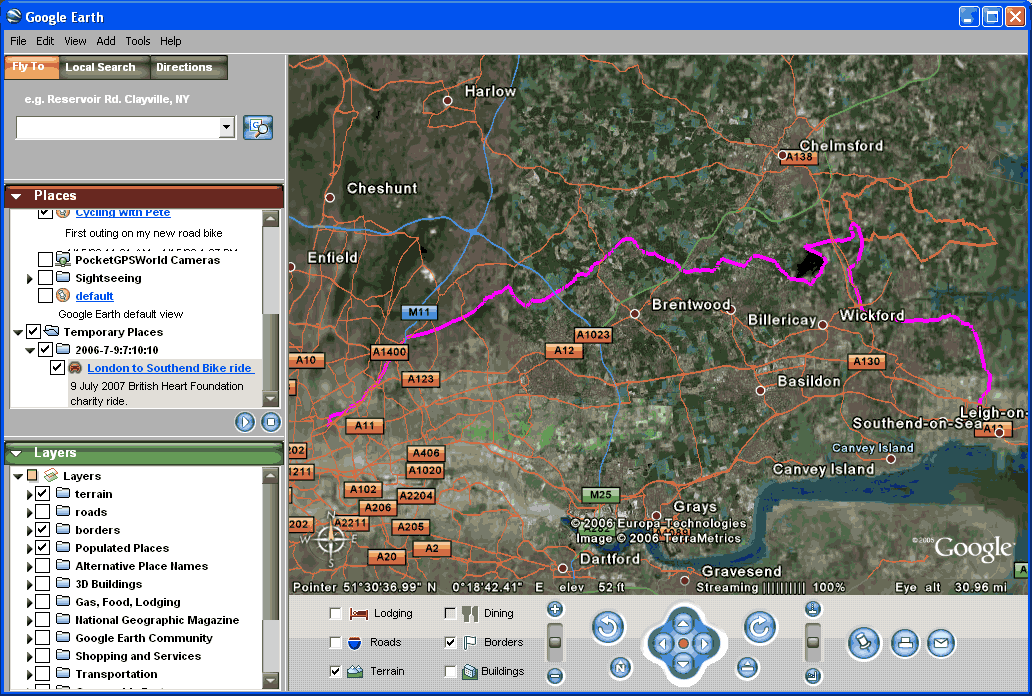Screen dimensions: 1032x696
Task: Enable the Buildings checkbox in bottom panel
Action: [450, 671]
